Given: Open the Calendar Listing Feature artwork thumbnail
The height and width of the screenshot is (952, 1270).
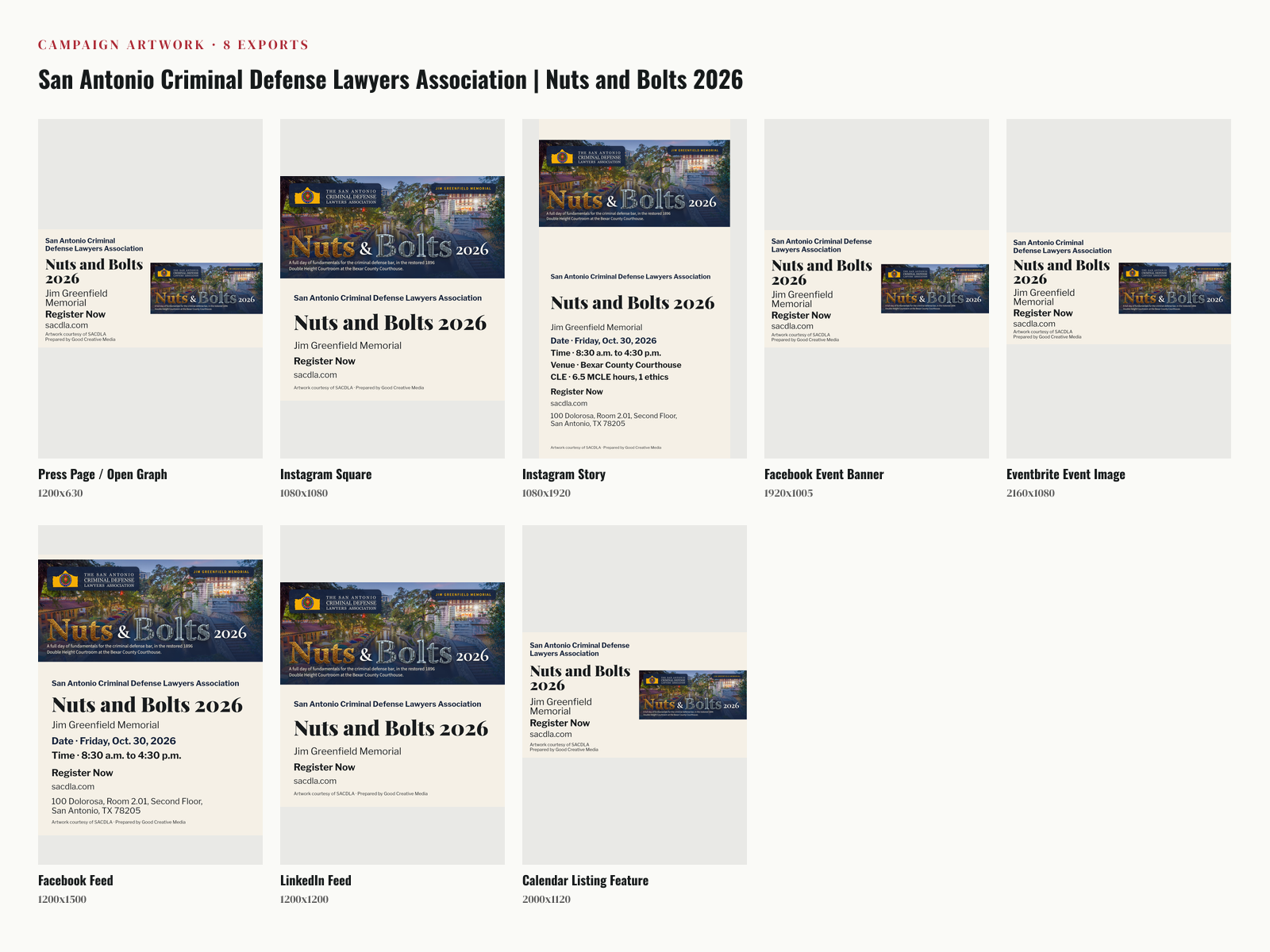Looking at the screenshot, I should (x=634, y=695).
